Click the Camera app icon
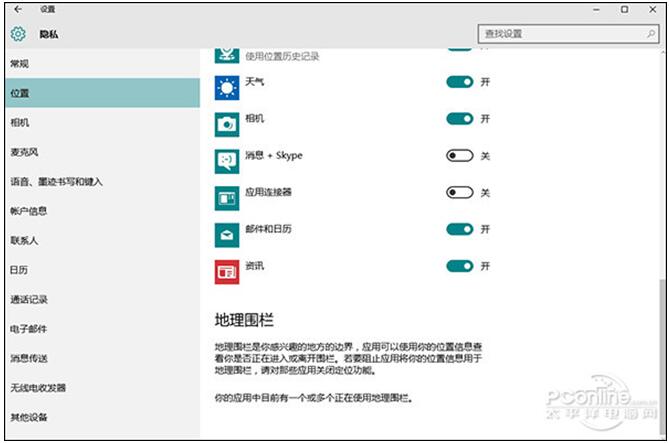Image resolution: width=669 pixels, height=443 pixels. coord(227,124)
